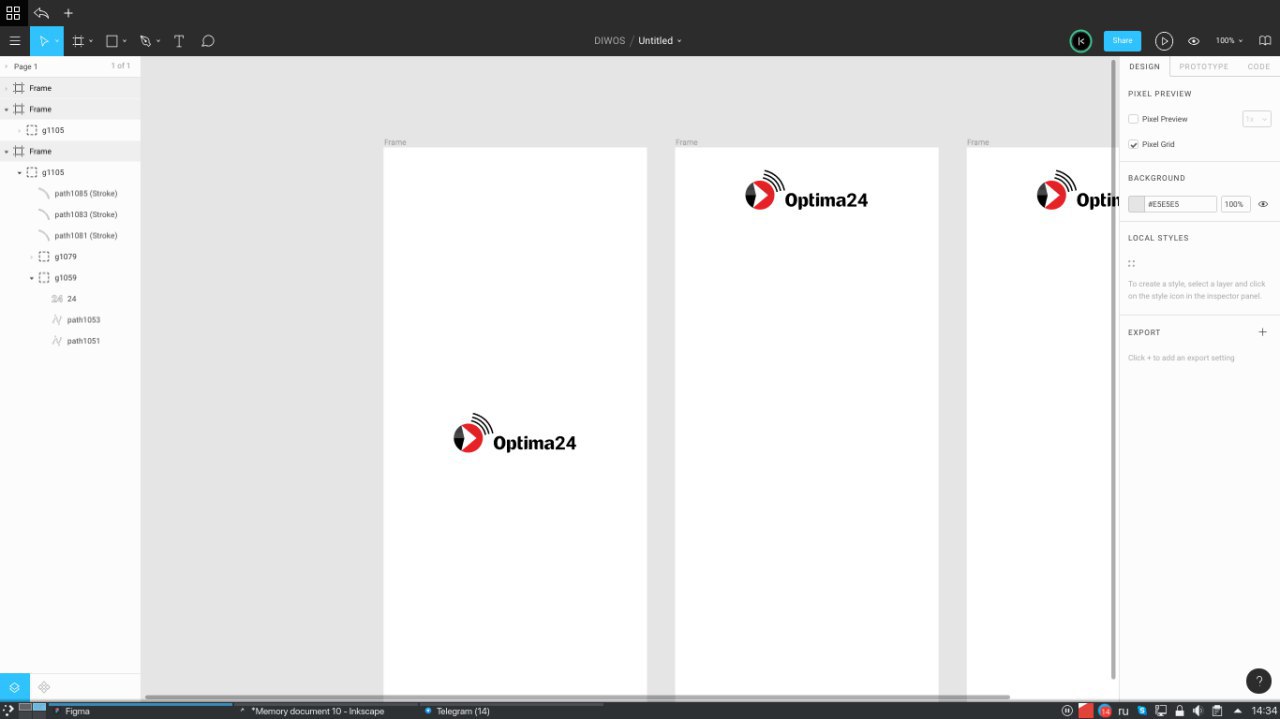Select the Rectangle shape tool

[x=111, y=41]
